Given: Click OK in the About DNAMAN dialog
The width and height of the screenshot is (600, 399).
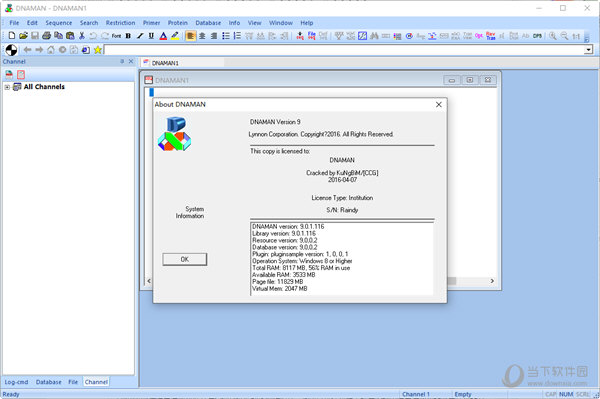Looking at the screenshot, I should point(184,259).
